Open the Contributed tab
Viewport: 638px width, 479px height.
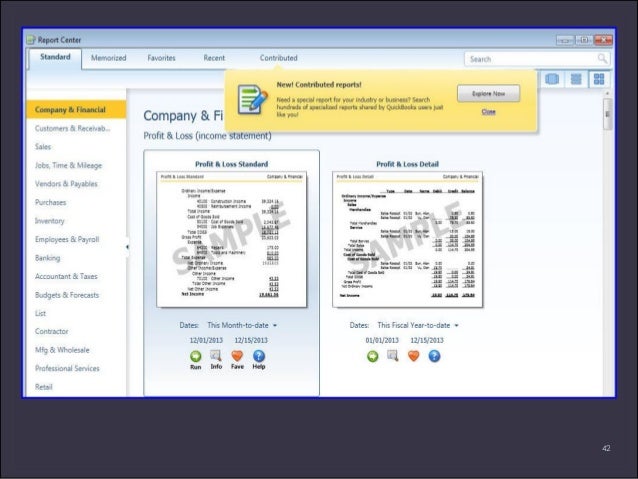click(x=279, y=58)
